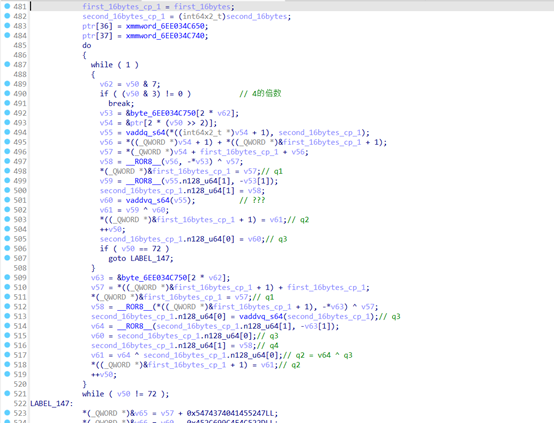This screenshot has width=554, height=423.
Task: Click goto LABEL_147 target
Action: tap(150, 258)
